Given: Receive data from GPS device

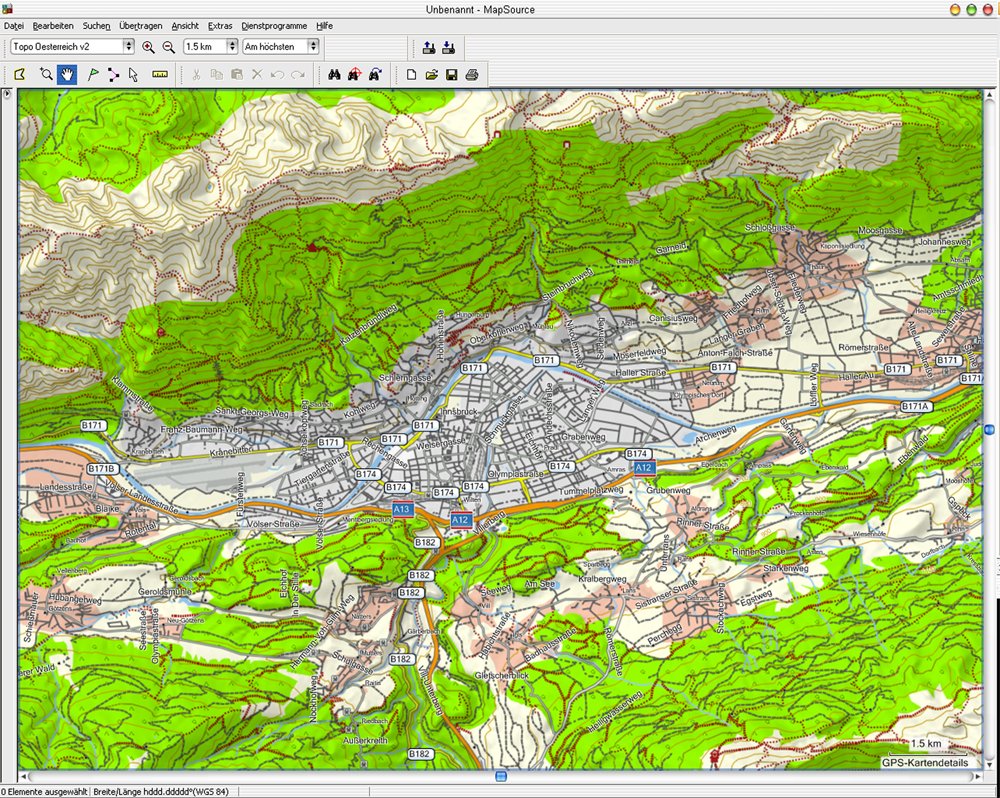Looking at the screenshot, I should 448,47.
